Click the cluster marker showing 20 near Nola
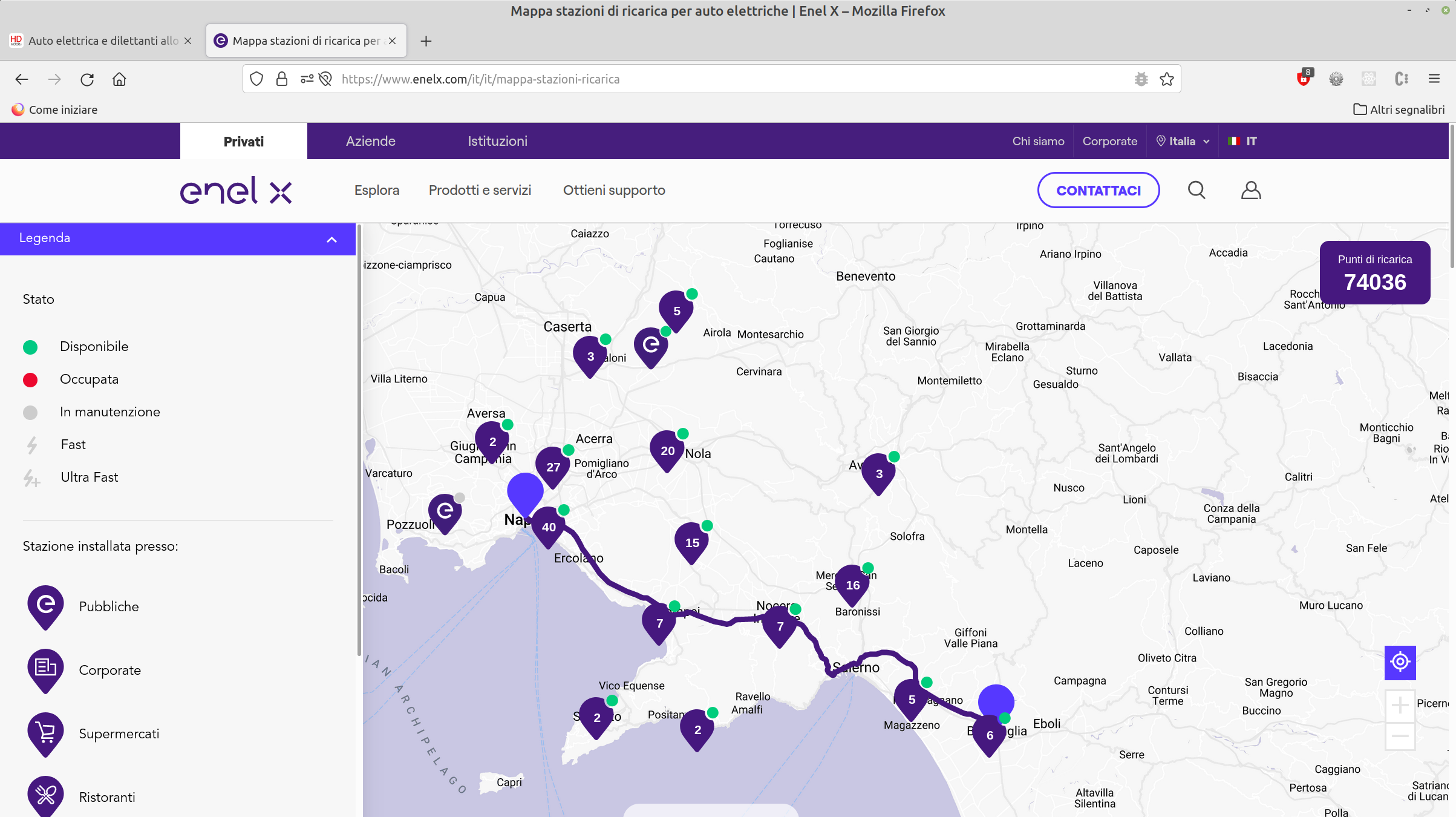The height and width of the screenshot is (817, 1456). (667, 451)
